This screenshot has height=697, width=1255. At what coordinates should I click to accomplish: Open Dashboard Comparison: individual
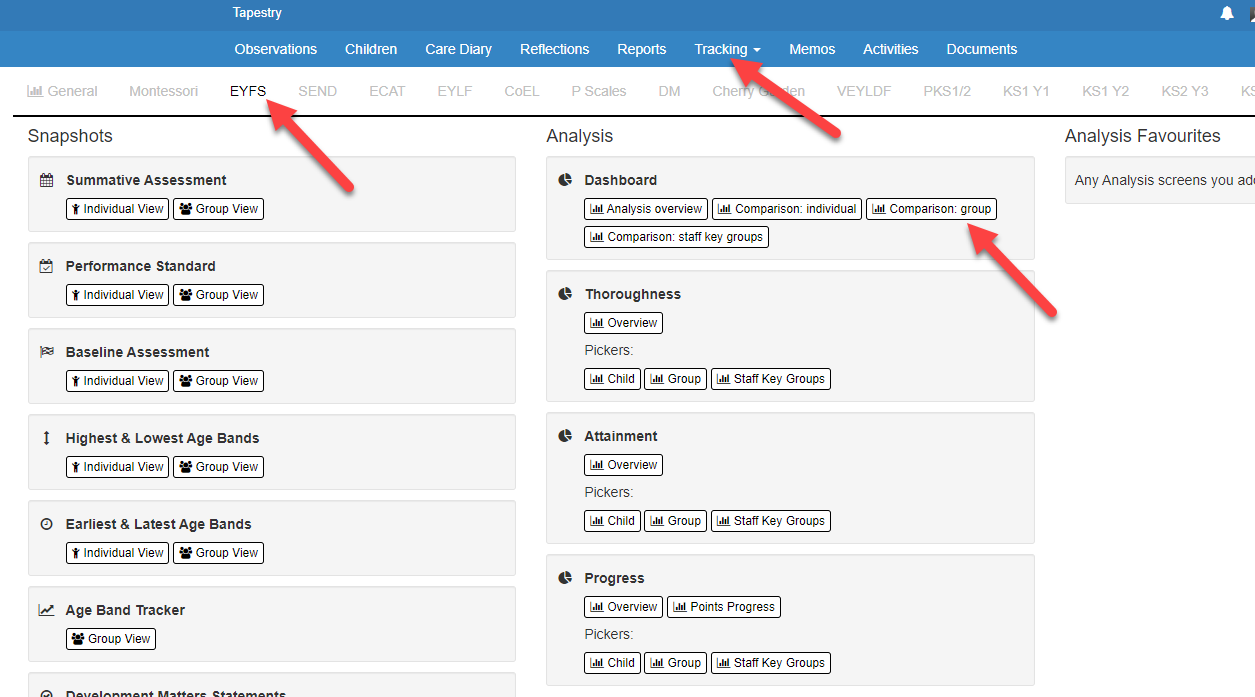pyautogui.click(x=787, y=209)
